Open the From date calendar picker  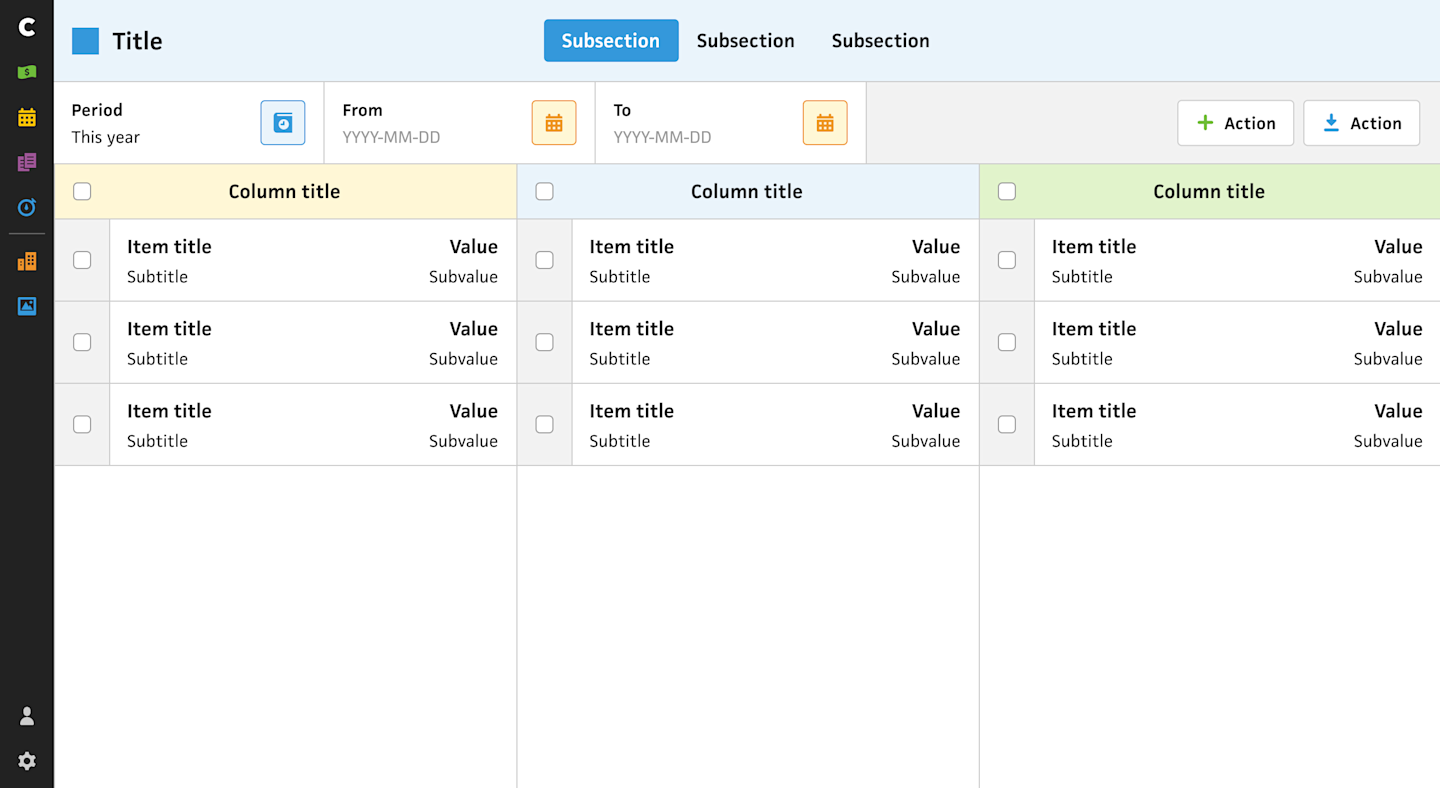(x=554, y=123)
